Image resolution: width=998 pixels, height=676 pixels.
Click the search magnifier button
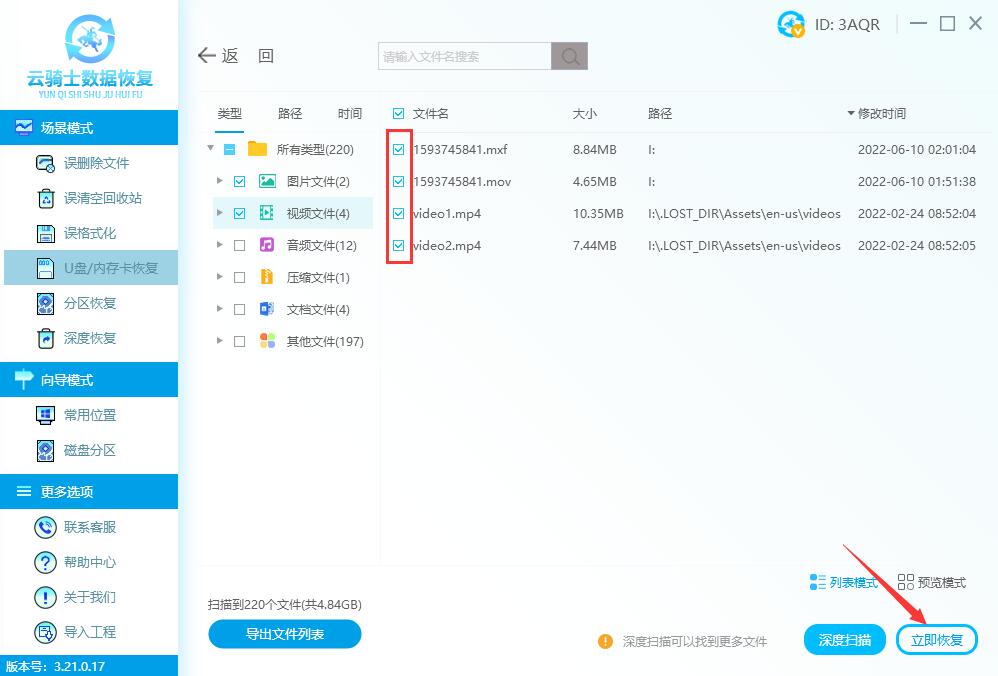570,56
